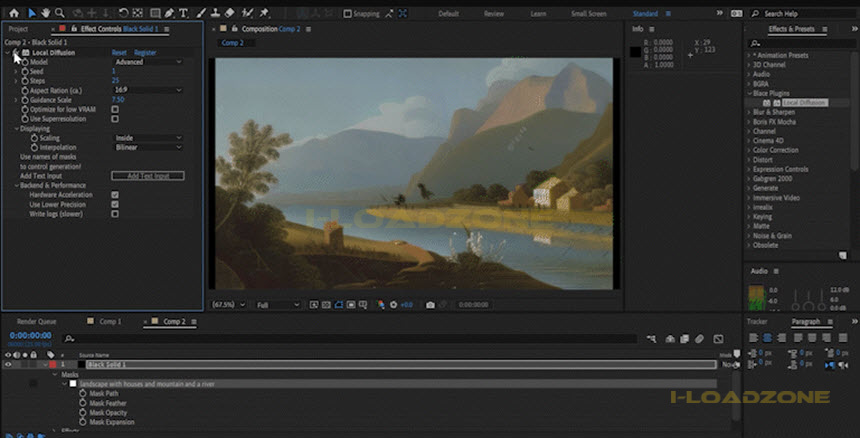This screenshot has height=438, width=860.
Task: Select the Clone Stamp tool
Action: (x=216, y=13)
